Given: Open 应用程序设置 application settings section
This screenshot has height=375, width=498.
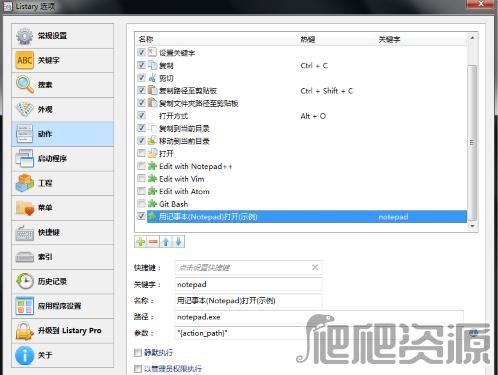Looking at the screenshot, I should [63, 306].
